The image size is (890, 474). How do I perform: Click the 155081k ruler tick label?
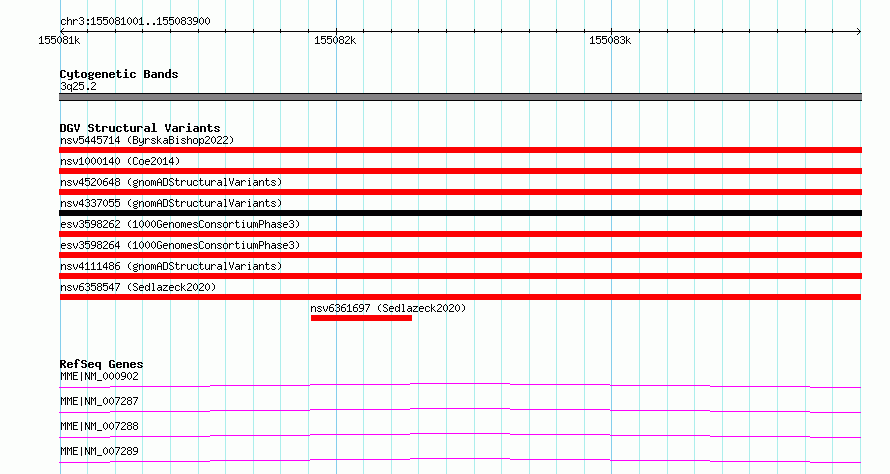(x=59, y=40)
